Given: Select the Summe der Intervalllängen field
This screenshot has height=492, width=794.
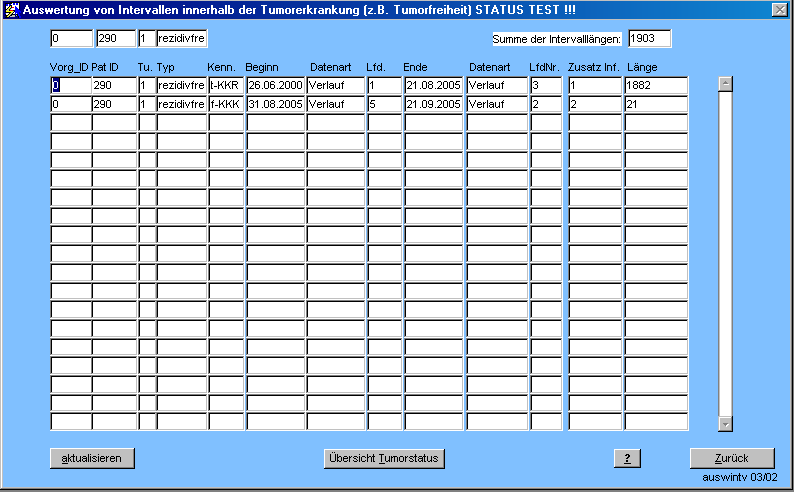Looking at the screenshot, I should (648, 39).
